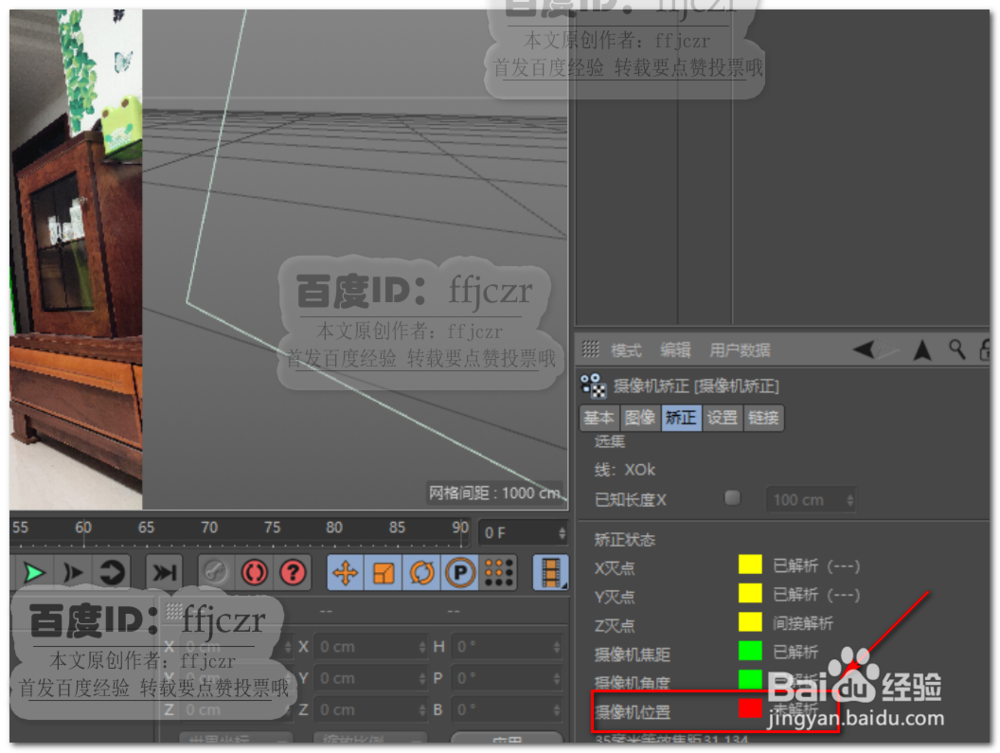Click the red swatch next to 摄像机位置
Image resolution: width=1000 pixels, height=753 pixels.
point(750,708)
